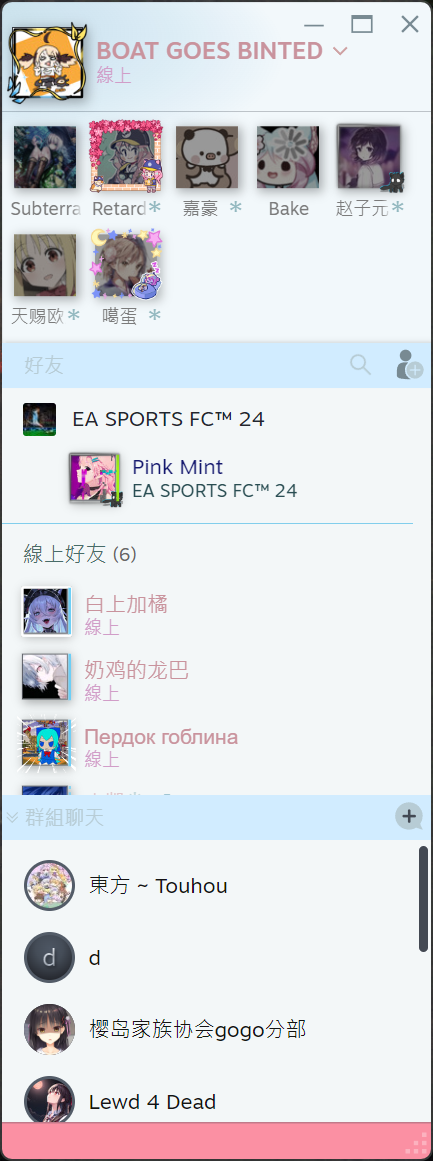
Task: Collapse the 群組聊天 section chevron
Action: (12, 817)
